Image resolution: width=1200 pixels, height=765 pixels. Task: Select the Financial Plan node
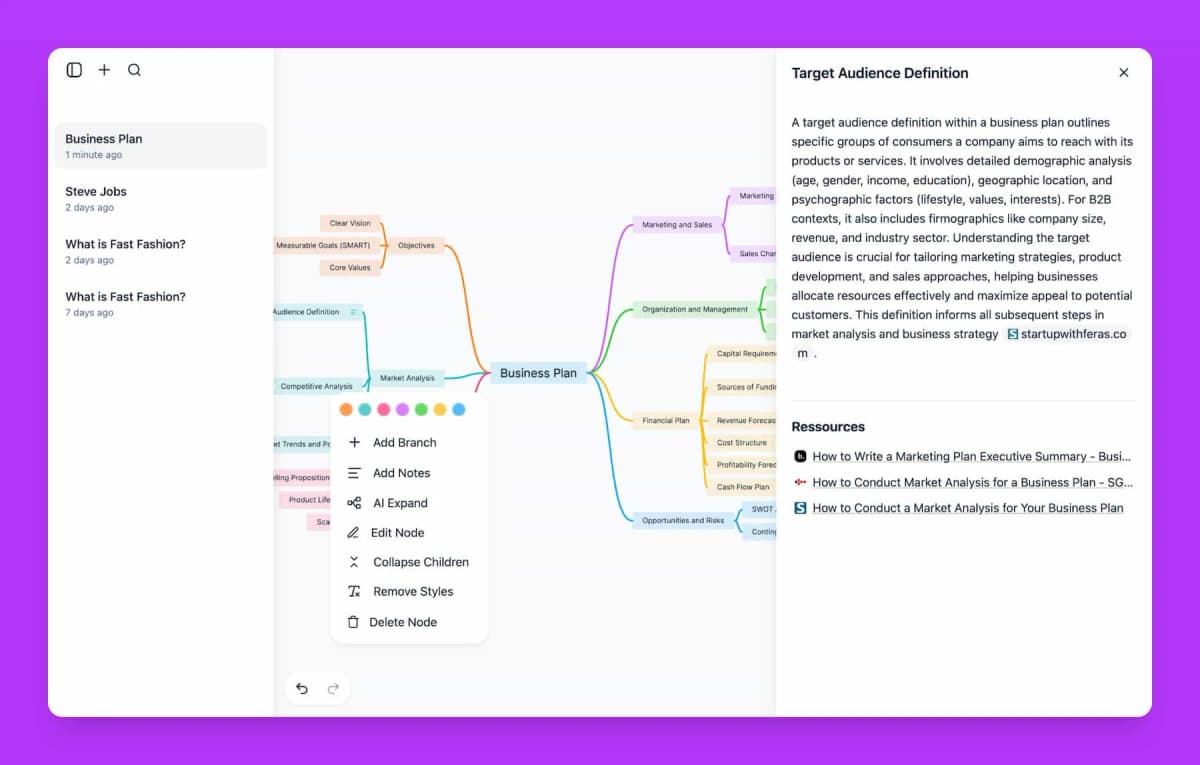[x=665, y=420]
